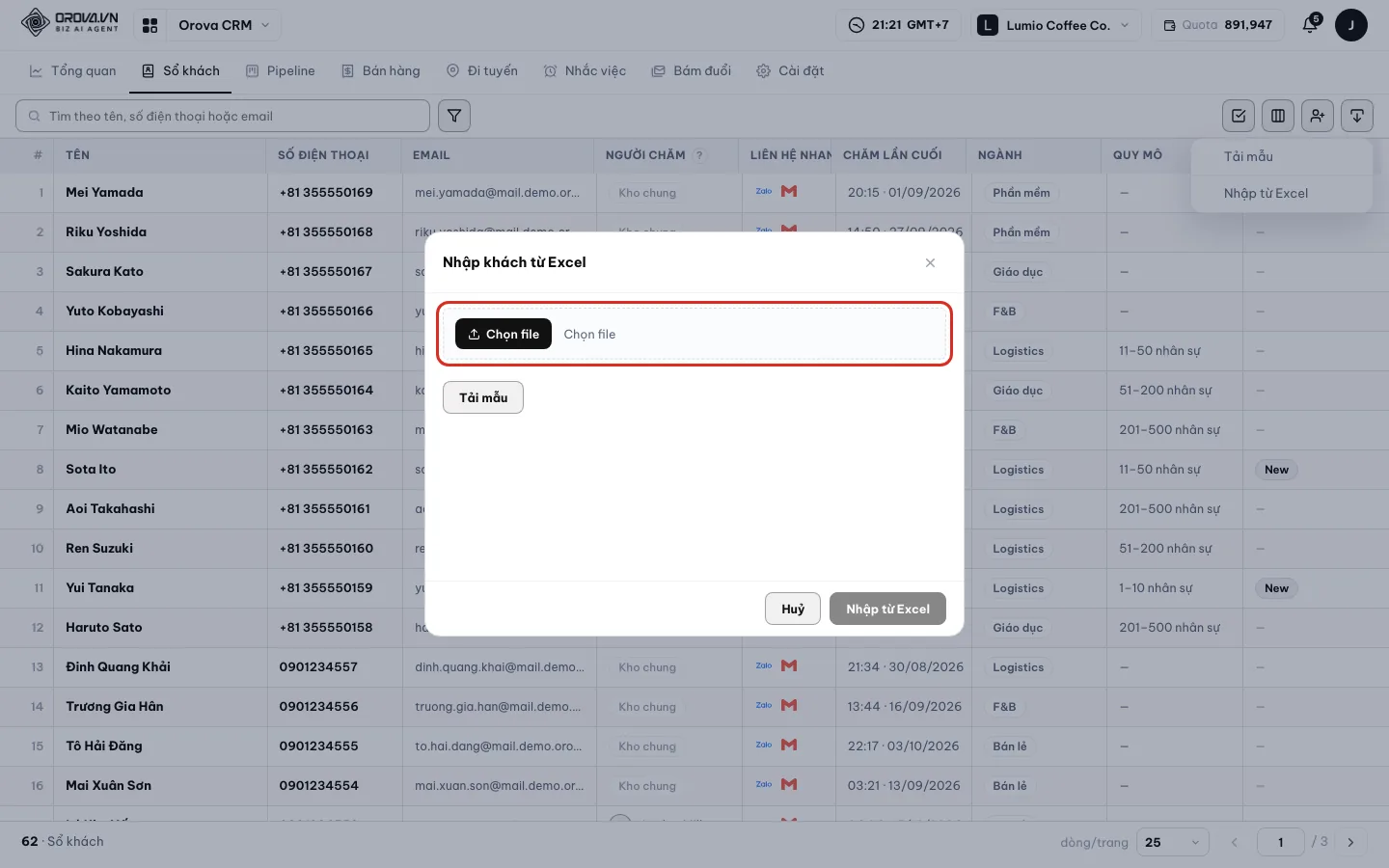Open the user avatar J
The width and height of the screenshot is (1389, 868).
click(1351, 25)
